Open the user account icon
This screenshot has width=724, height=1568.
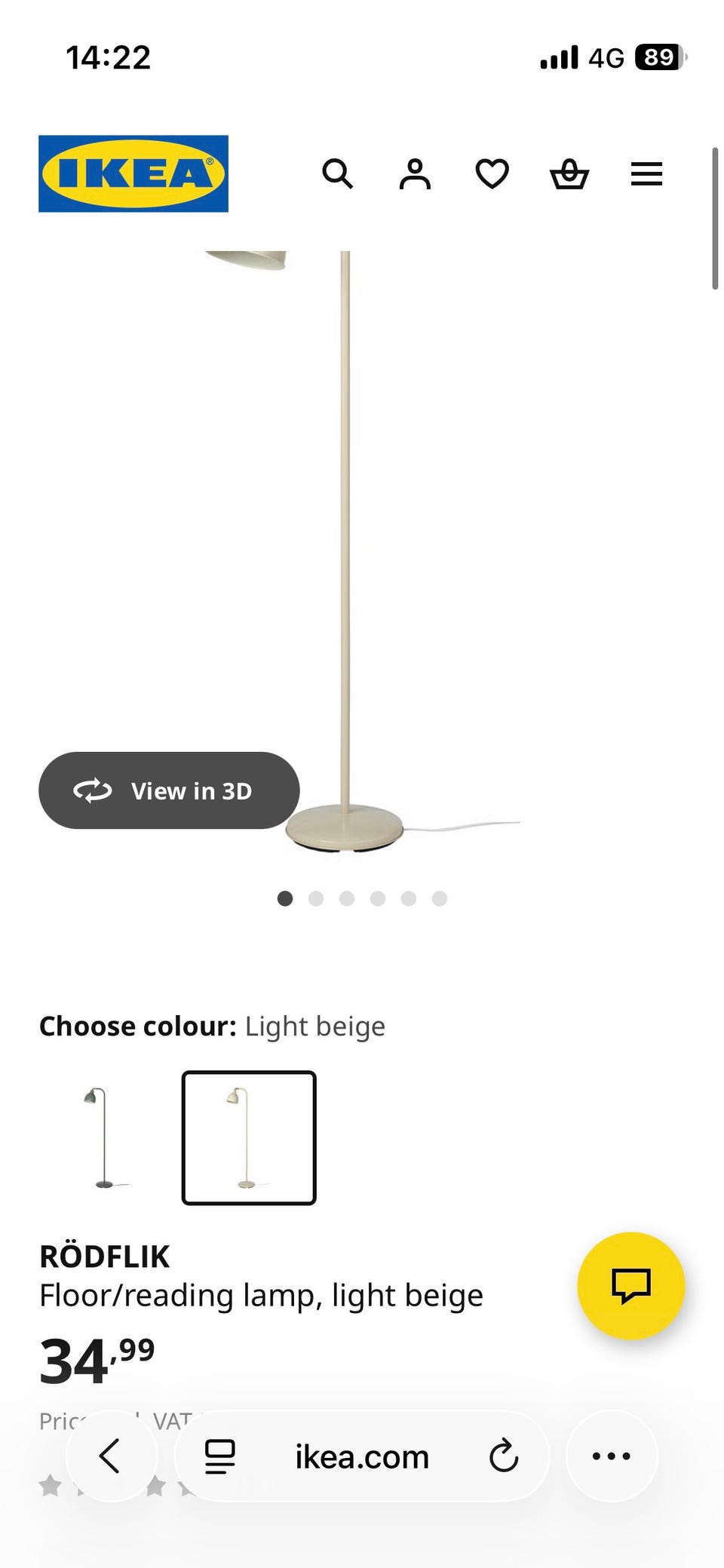coord(415,174)
